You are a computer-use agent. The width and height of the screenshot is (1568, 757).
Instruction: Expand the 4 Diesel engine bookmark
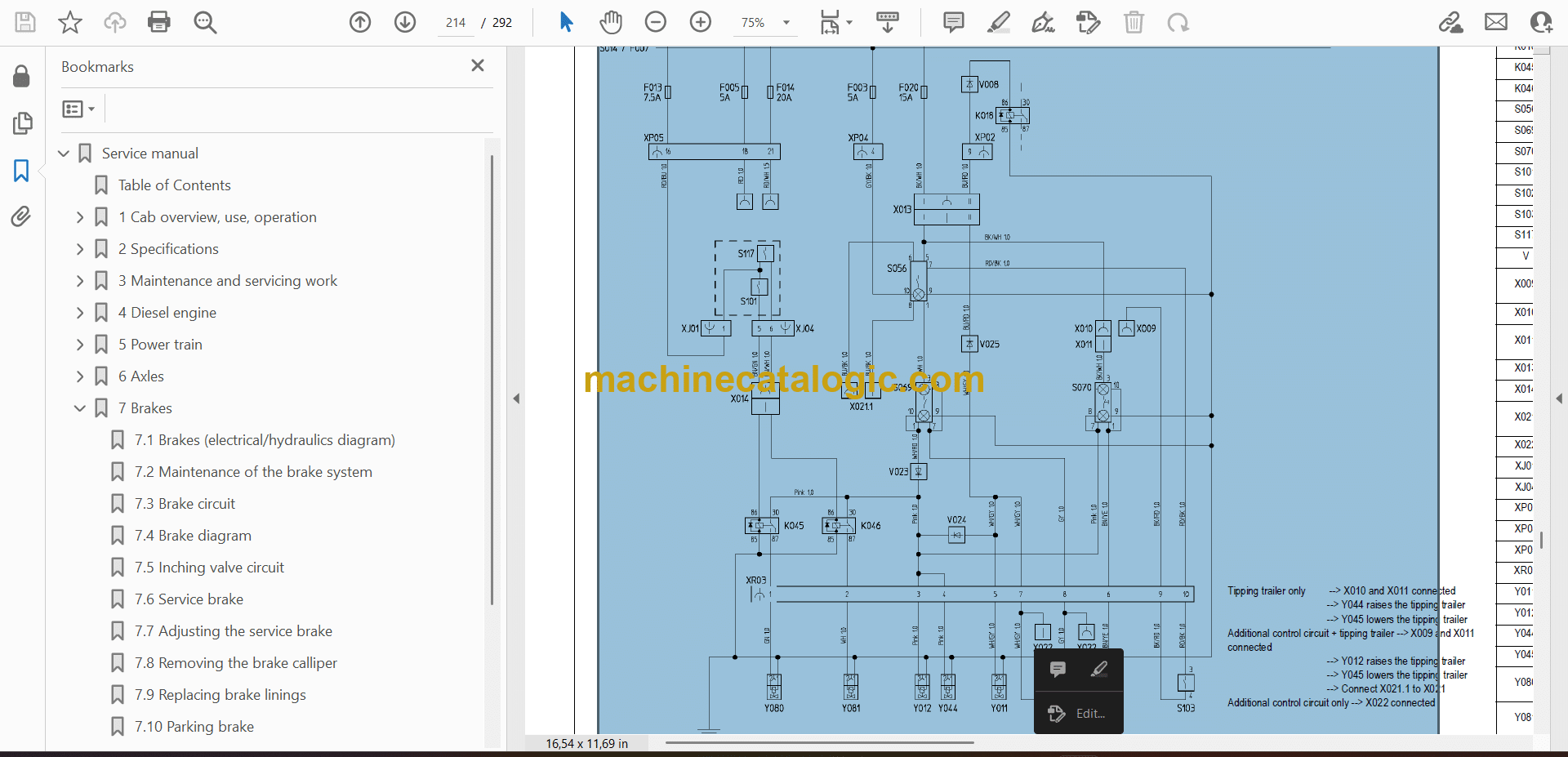(x=80, y=313)
